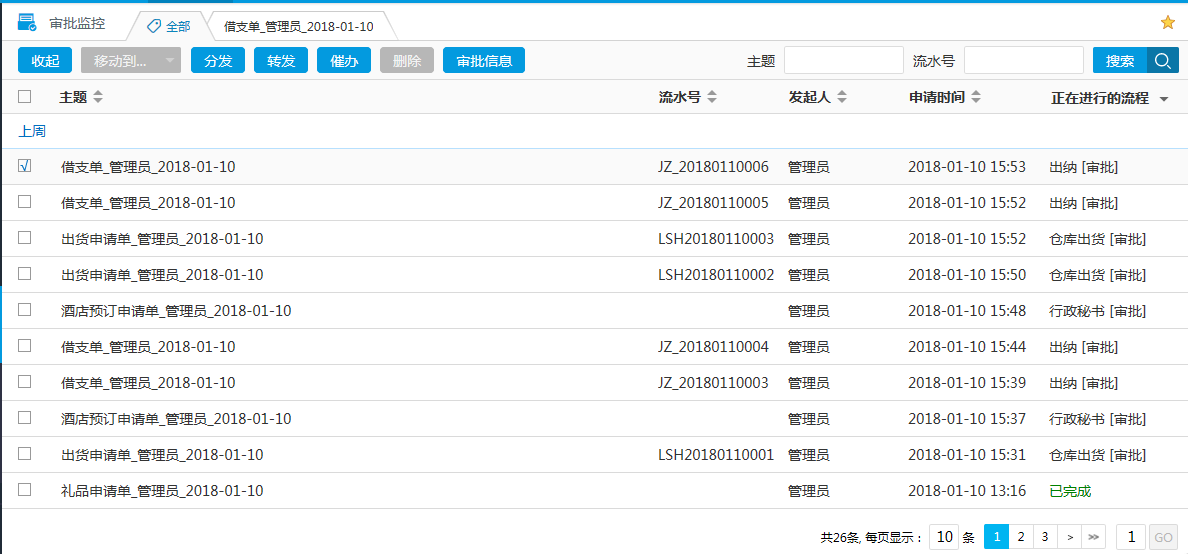
Task: Check the 礼品申请单 row checkbox
Action: tap(25, 490)
